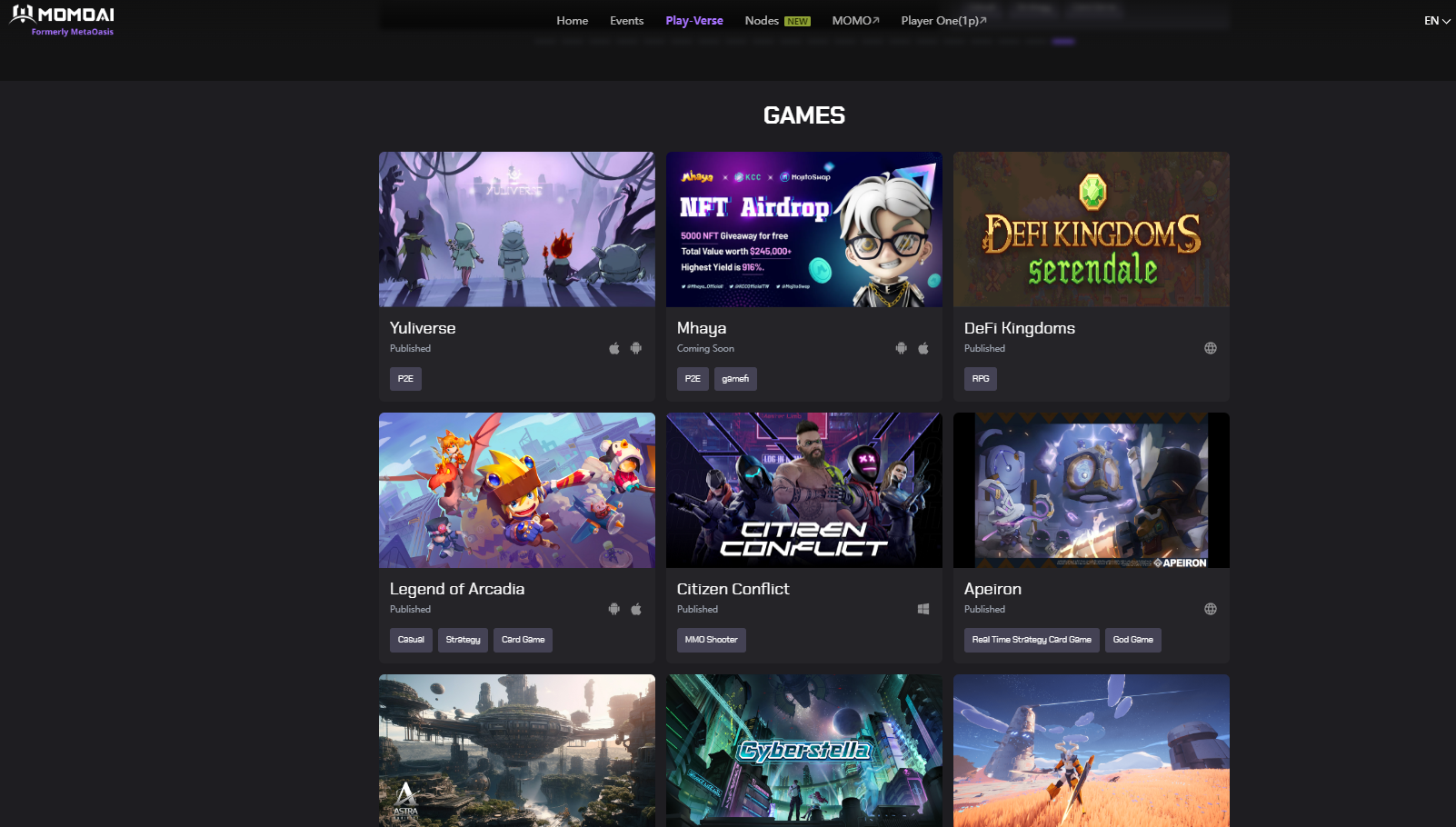
Task: Select the gamefi tag on Mhaya
Action: pos(735,379)
